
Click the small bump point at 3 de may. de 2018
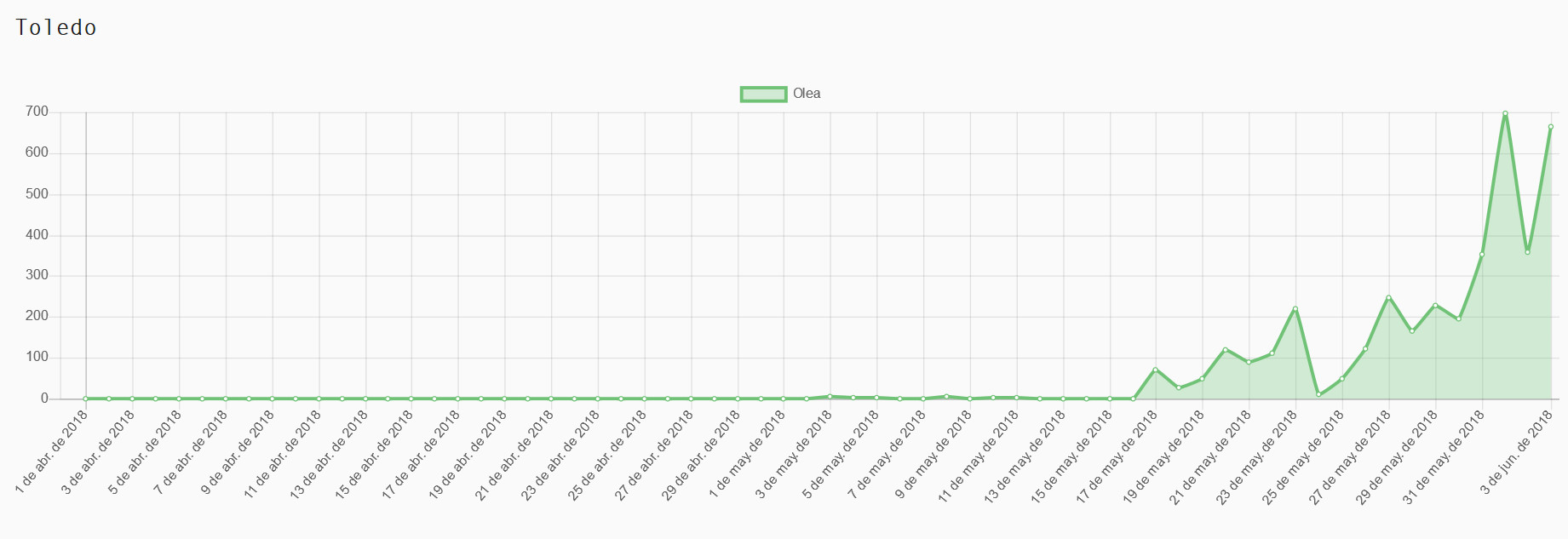click(830, 396)
